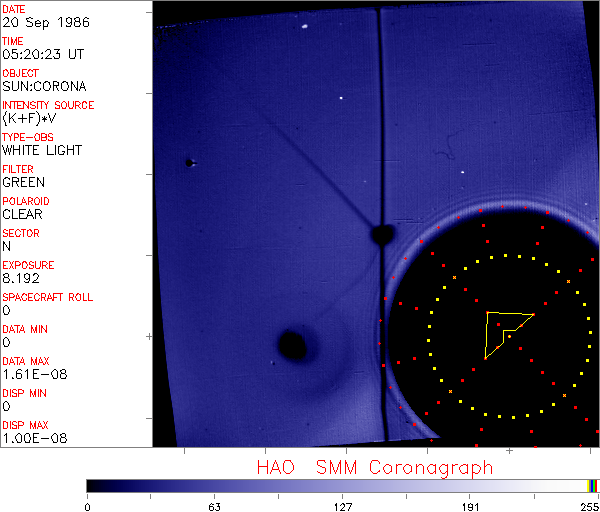Screen dimensions: 600x512
Task: Click the CLEAR polaroid value
Action: tap(24, 214)
